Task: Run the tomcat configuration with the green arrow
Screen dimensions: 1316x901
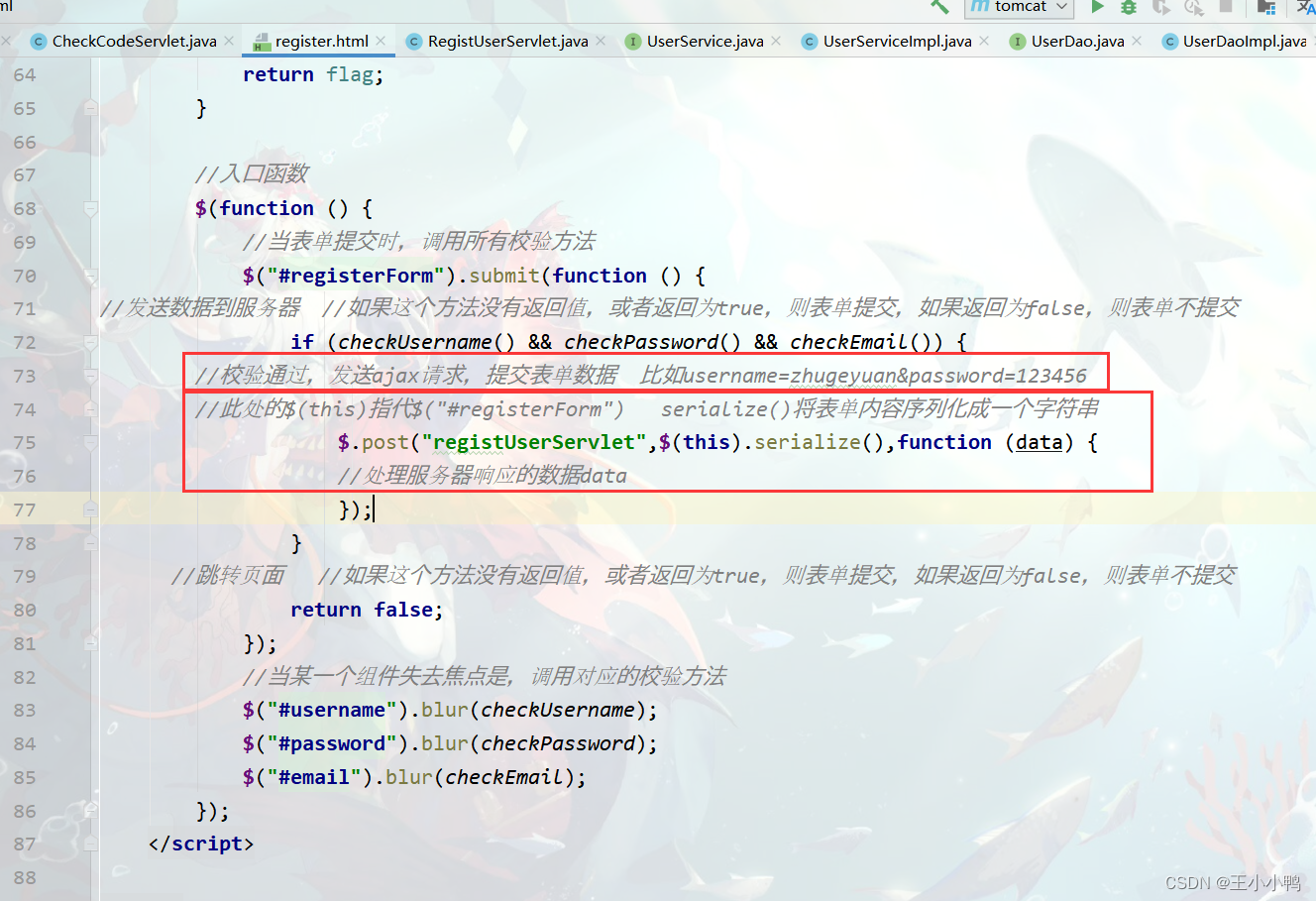Action: 1097,6
